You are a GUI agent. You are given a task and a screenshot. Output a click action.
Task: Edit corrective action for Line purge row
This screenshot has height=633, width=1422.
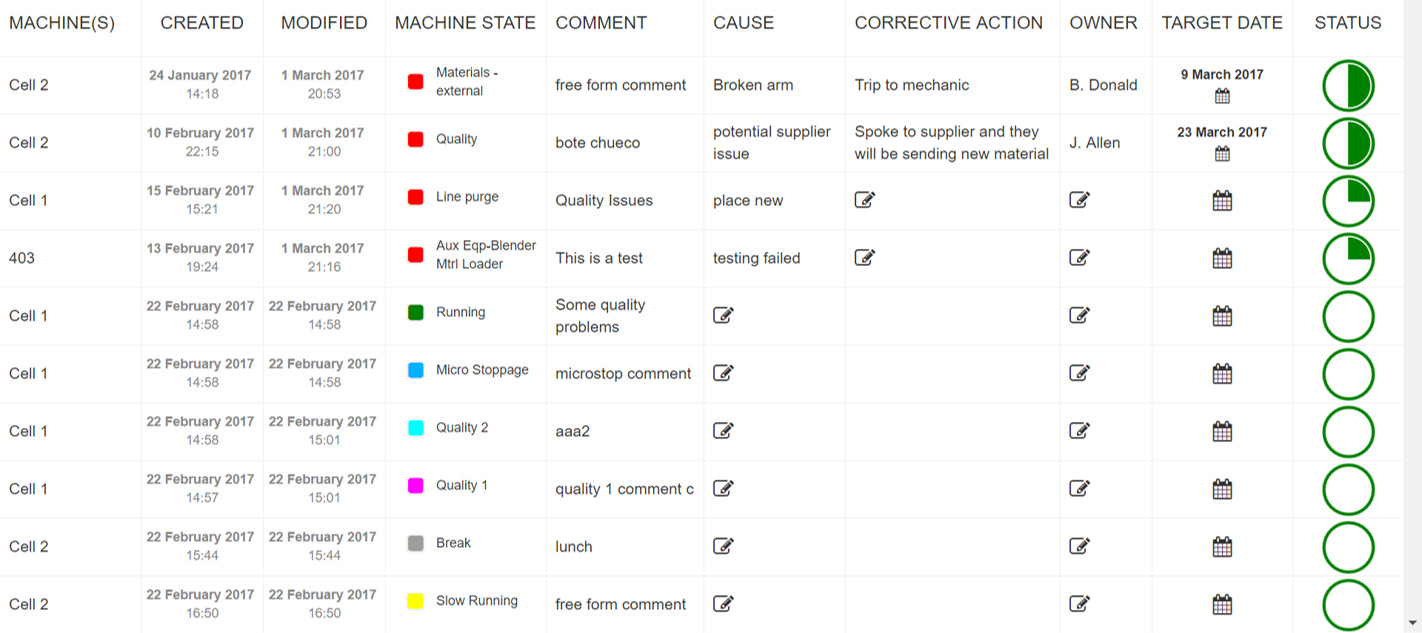click(865, 200)
